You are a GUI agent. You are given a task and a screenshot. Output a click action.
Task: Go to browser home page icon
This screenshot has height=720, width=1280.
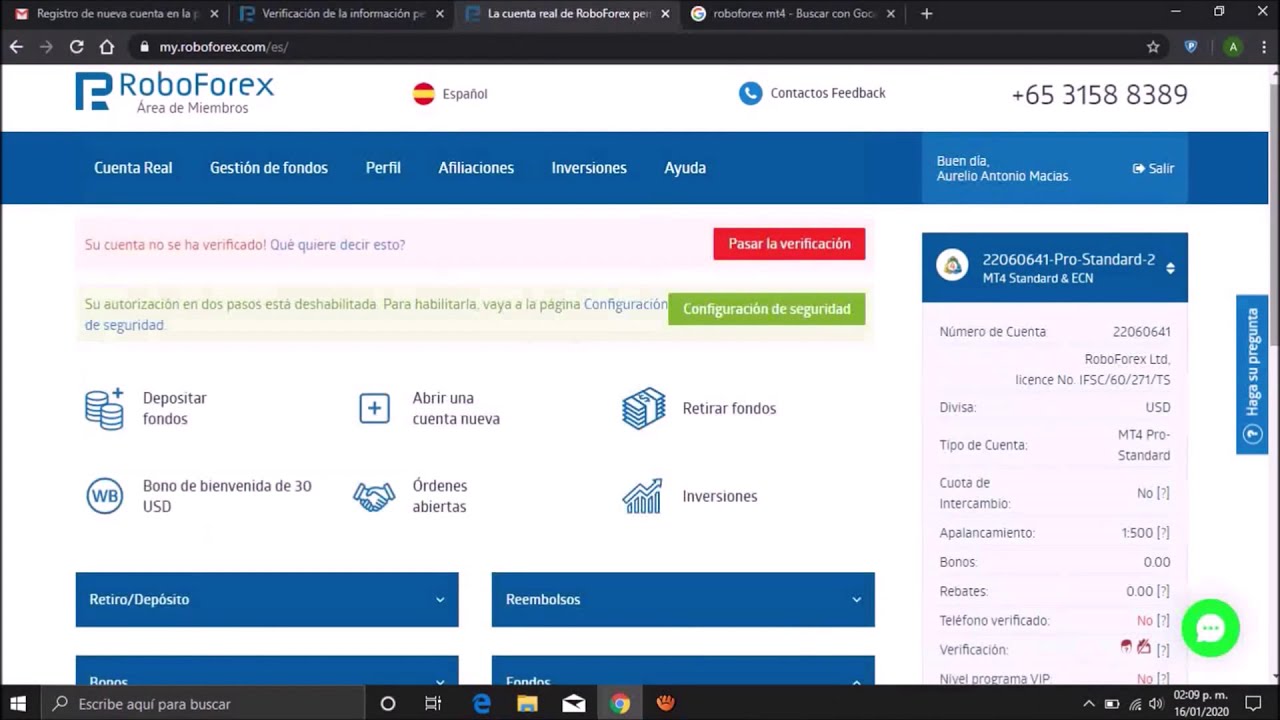(107, 47)
